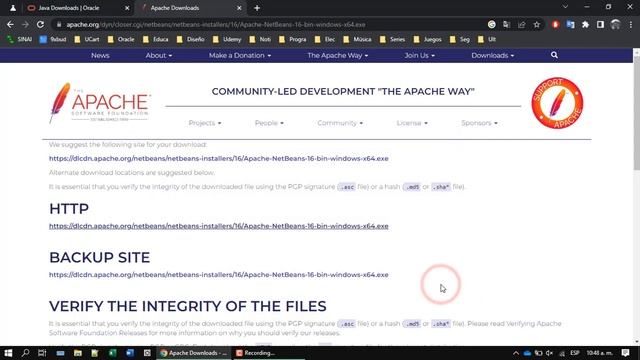Image resolution: width=640 pixels, height=360 pixels.
Task: Click the HTTP section NetBeans installer link
Action: 218,226
